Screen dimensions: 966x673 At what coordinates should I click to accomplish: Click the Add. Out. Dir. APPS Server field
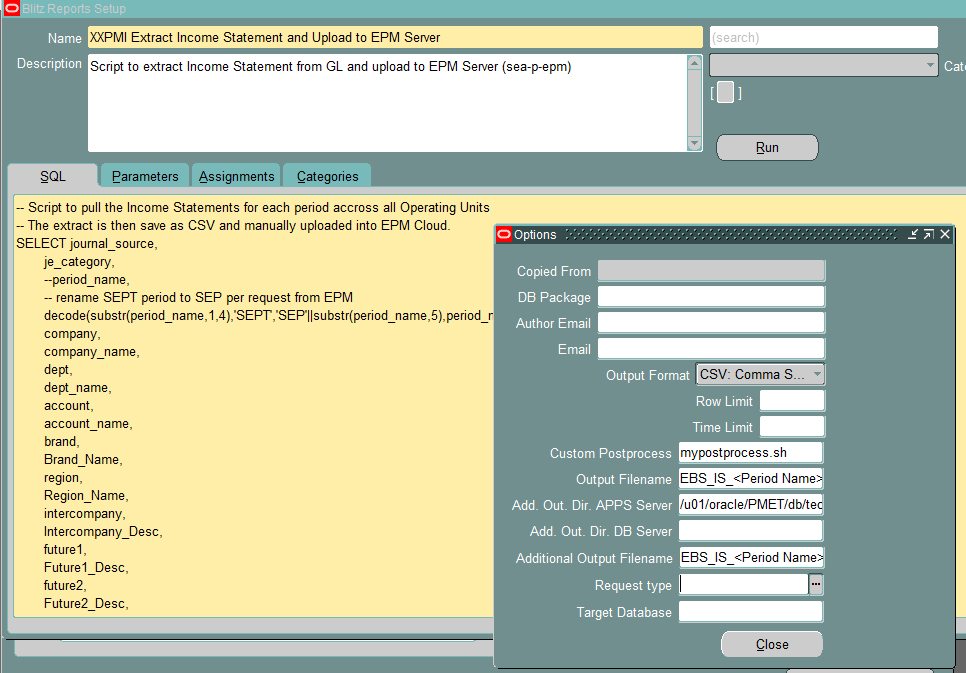[x=751, y=505]
